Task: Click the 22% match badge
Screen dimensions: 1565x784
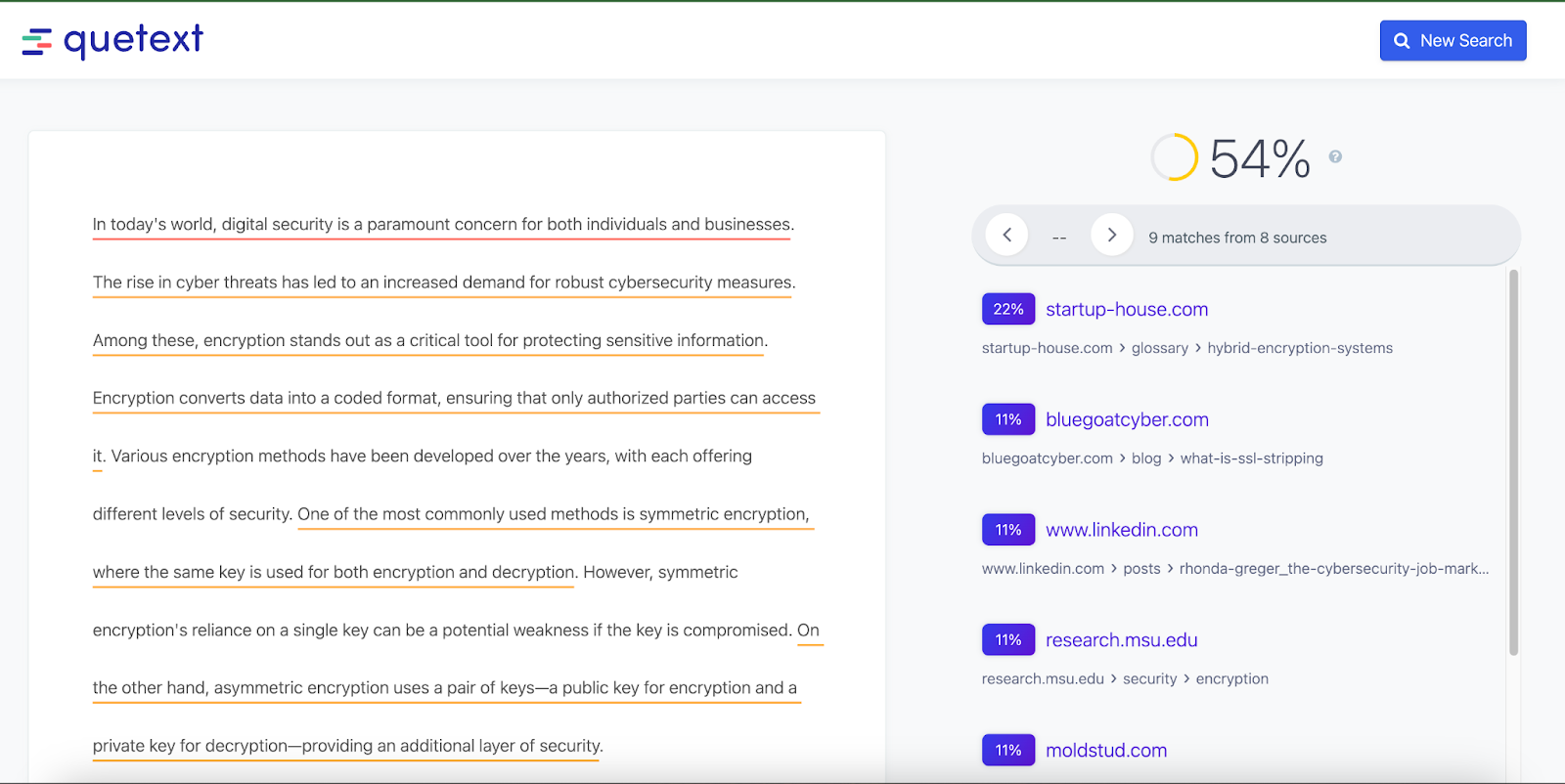Action: (1008, 309)
